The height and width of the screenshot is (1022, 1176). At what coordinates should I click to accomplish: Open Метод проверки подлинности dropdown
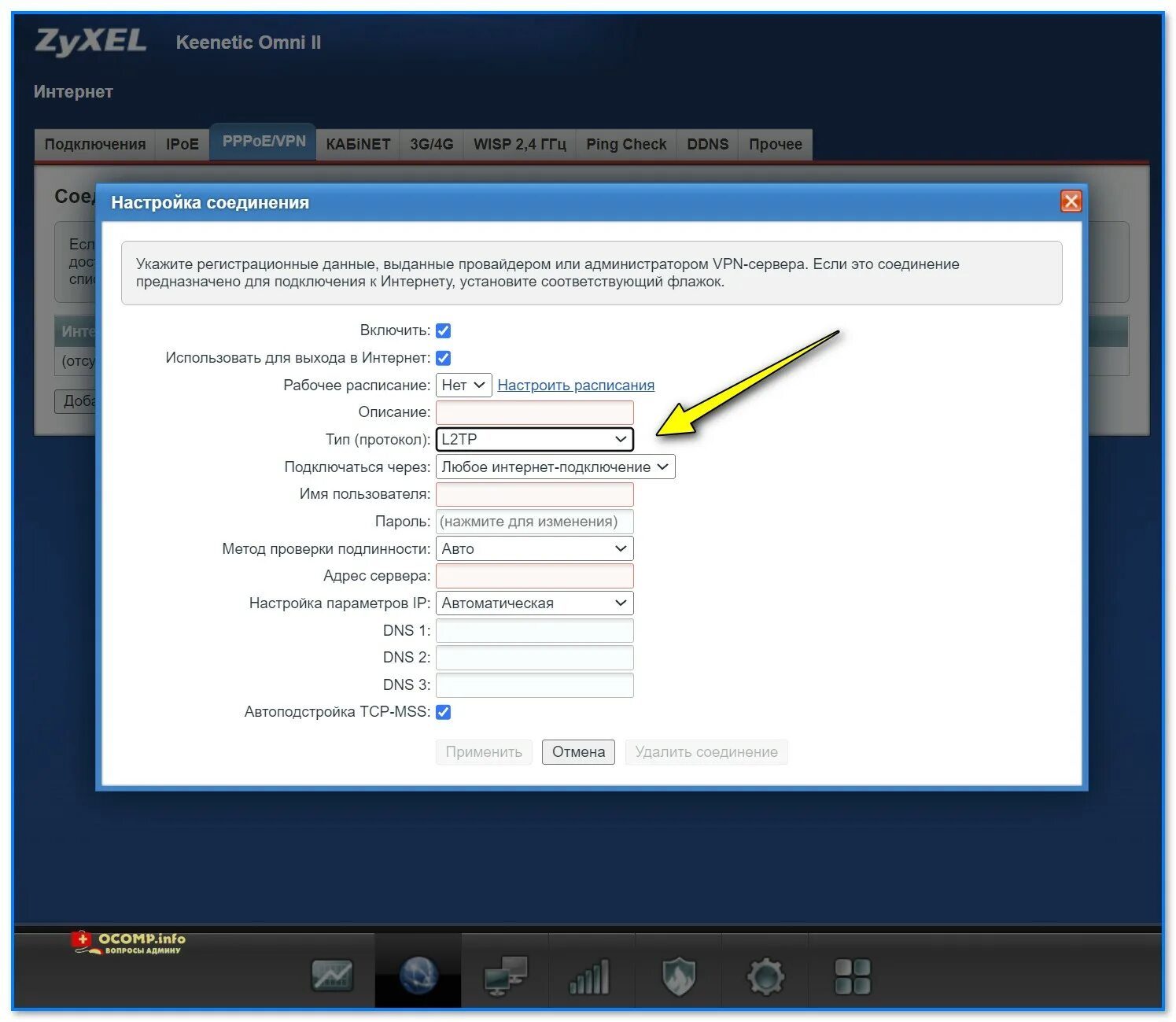(535, 548)
